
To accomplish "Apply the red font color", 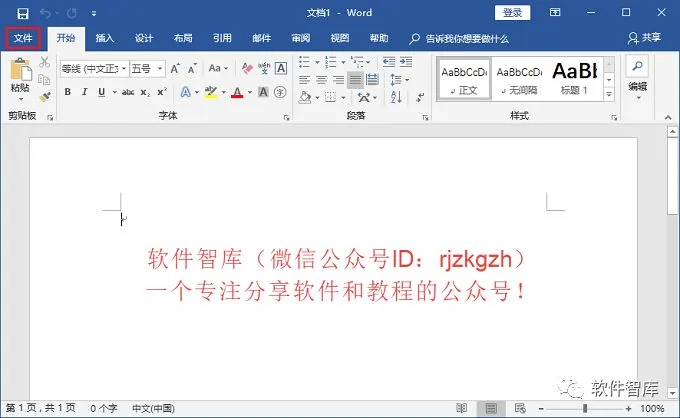I will pyautogui.click(x=237, y=92).
